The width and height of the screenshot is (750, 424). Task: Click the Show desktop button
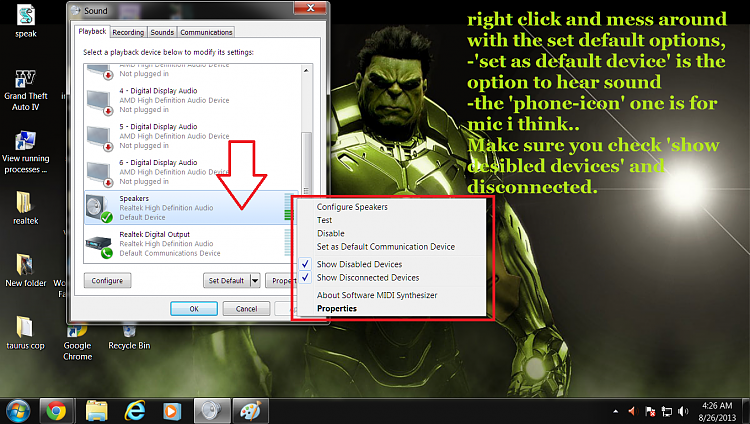[x=746, y=411]
